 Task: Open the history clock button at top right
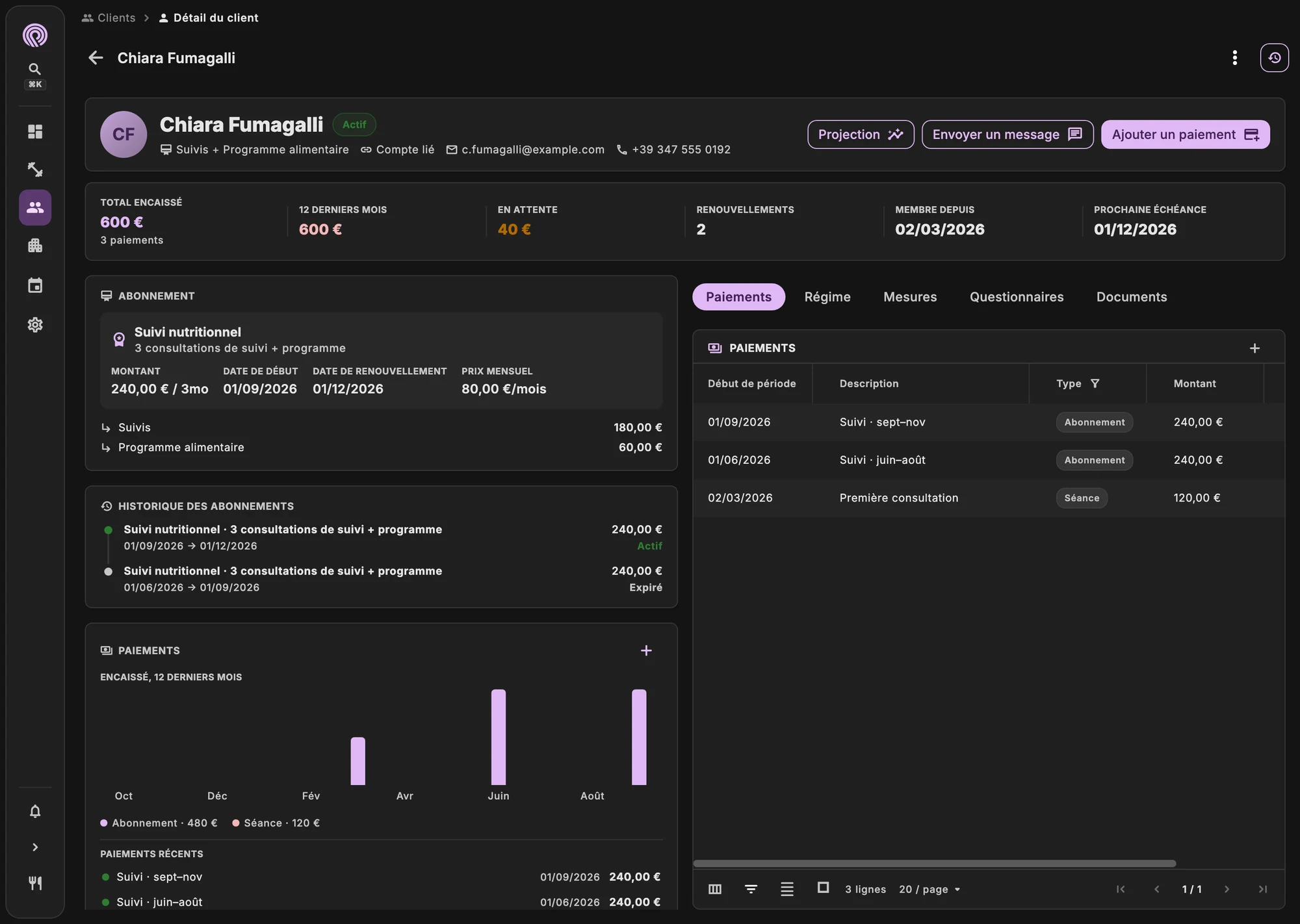(x=1274, y=58)
